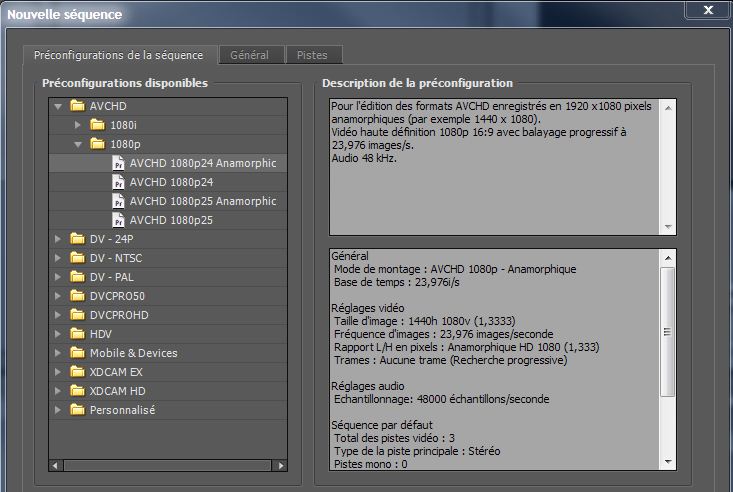Collapse the 1080p subfolder
Viewport: 733px width, 492px height.
click(x=79, y=144)
